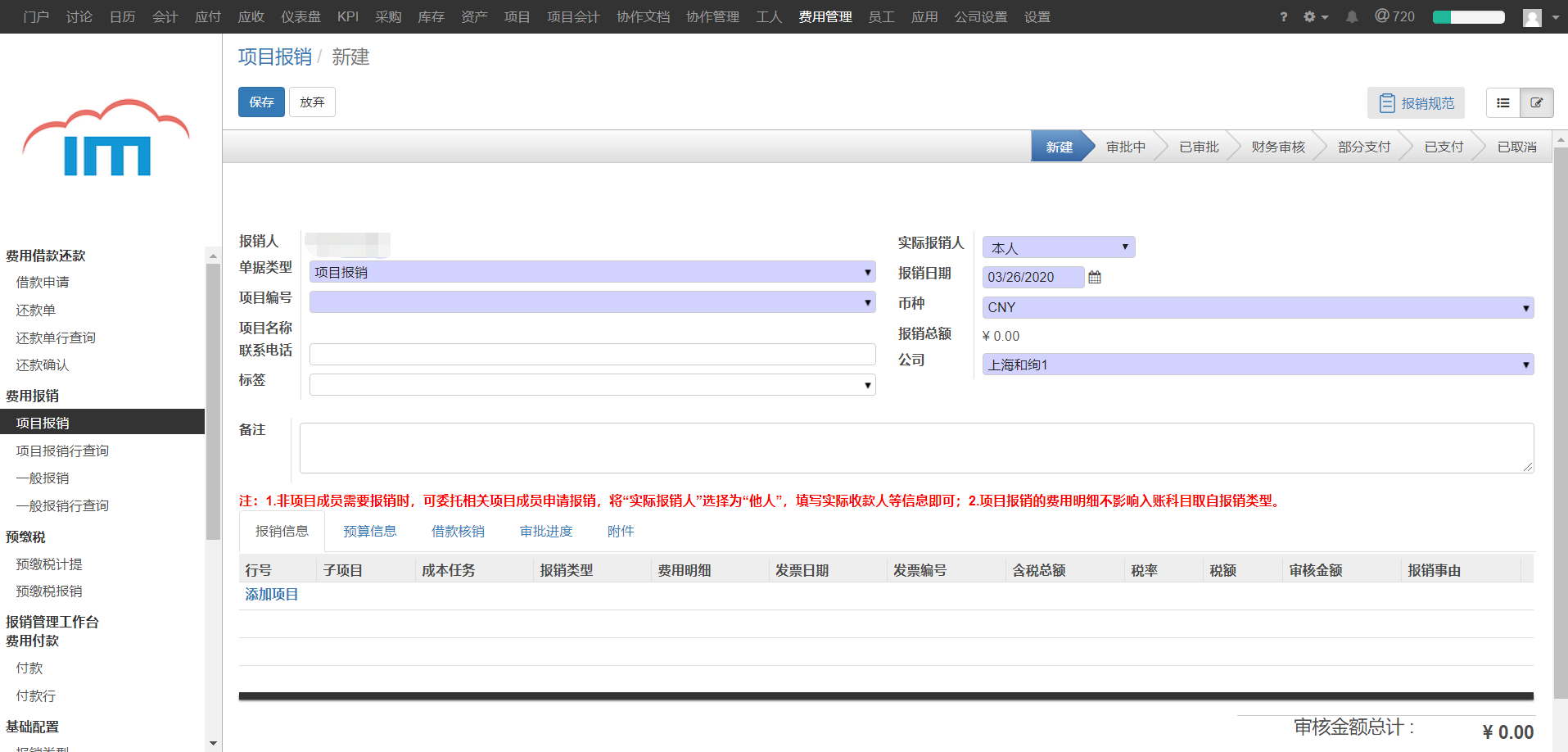
Task: Click the 发票日期 column header
Action: point(802,570)
